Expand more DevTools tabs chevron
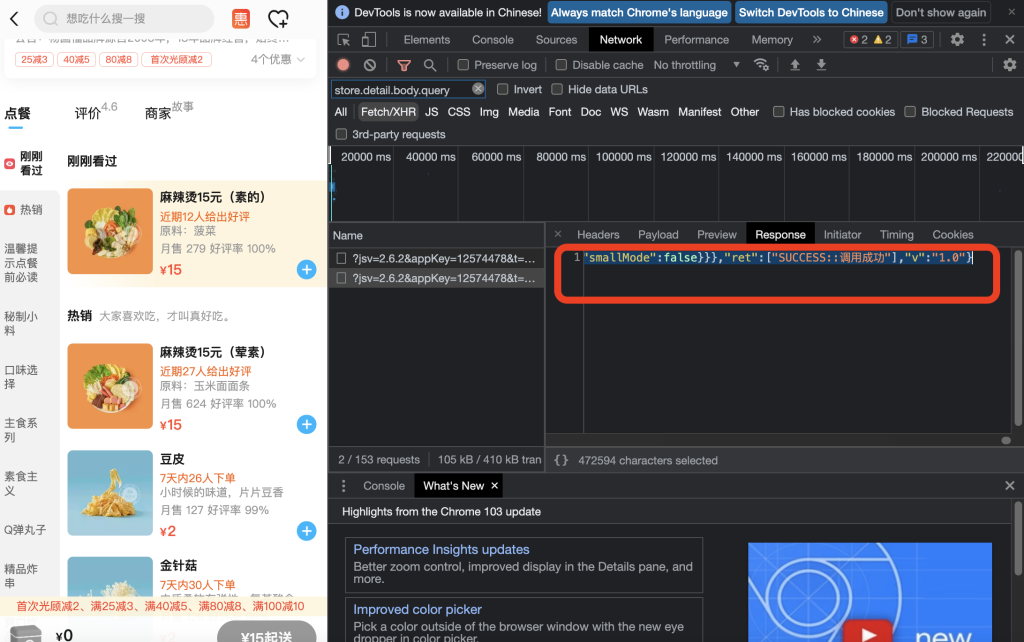Screen dimensions: 1024x642 pyautogui.click(x=817, y=40)
